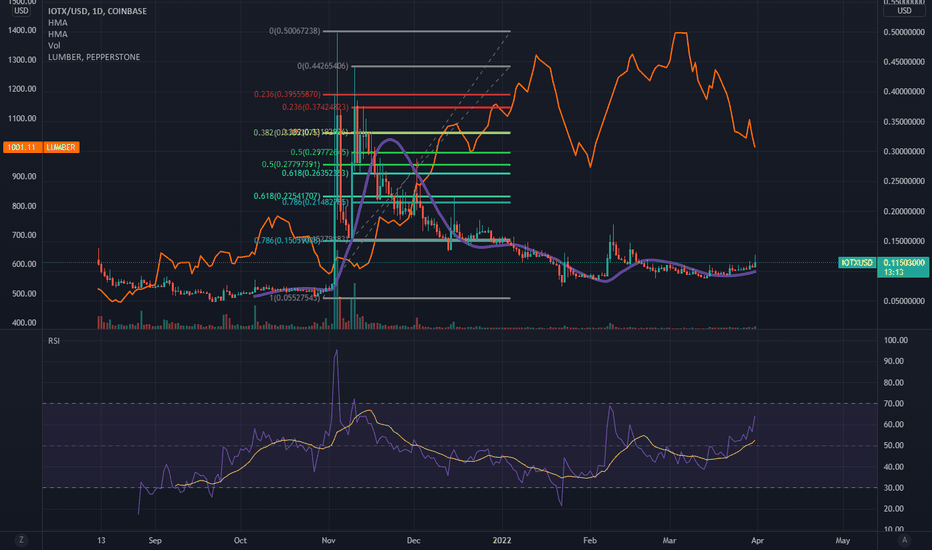Select the 1(0.05527543) Fibonacci base label
This screenshot has width=932, height=550.
coord(295,298)
